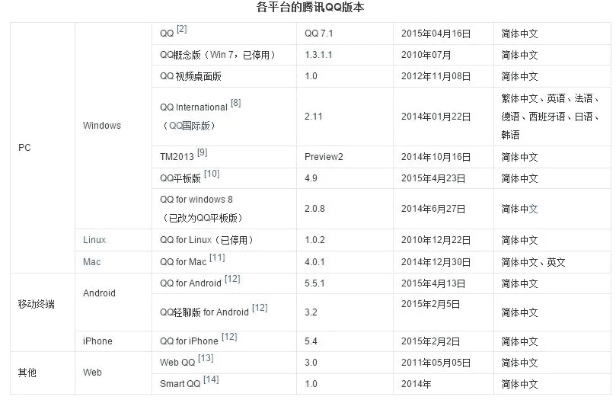Click the TM2013 name text
This screenshot has width=616, height=400.
coord(177,157)
